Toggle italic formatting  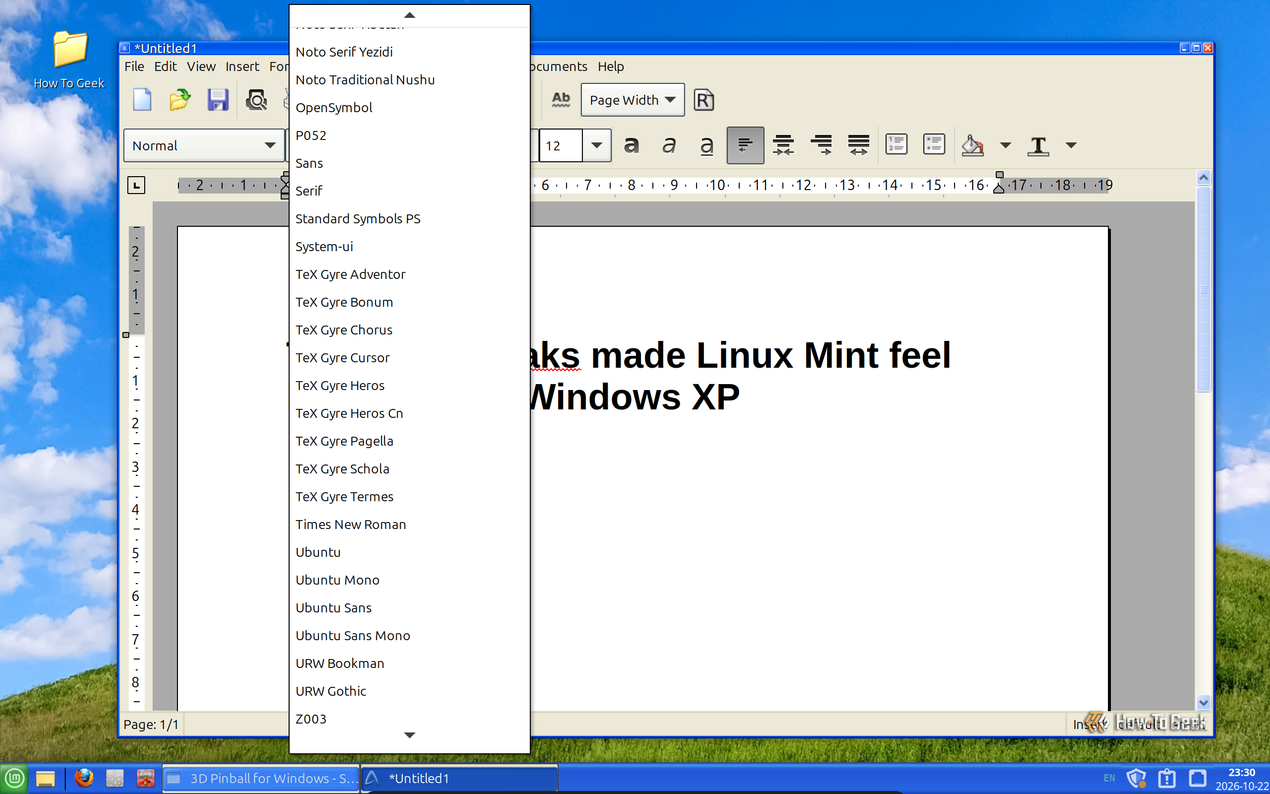click(x=669, y=145)
